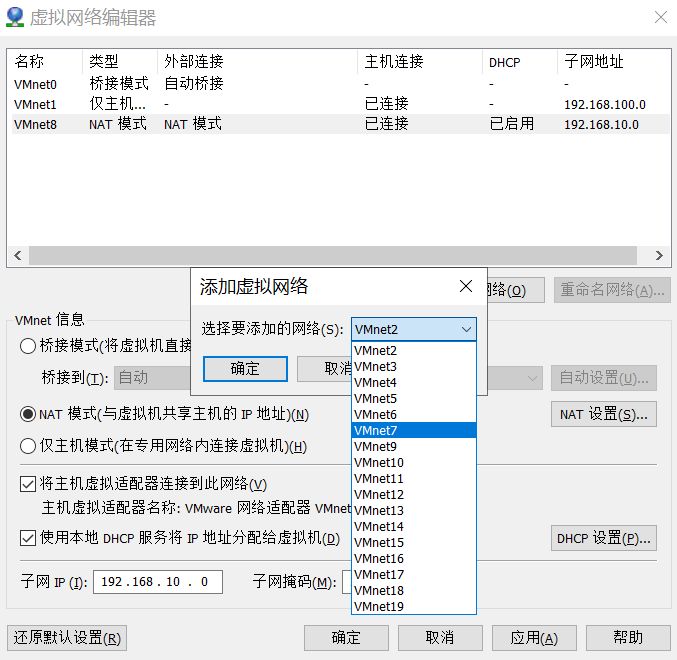Click 还原默认设置(R) button
677x660 pixels.
(67, 638)
